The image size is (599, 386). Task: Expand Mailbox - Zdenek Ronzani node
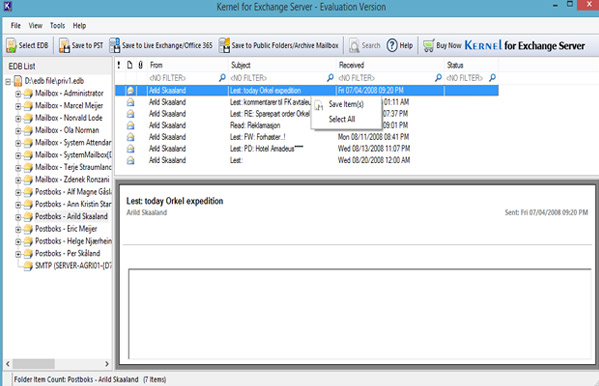pos(18,180)
